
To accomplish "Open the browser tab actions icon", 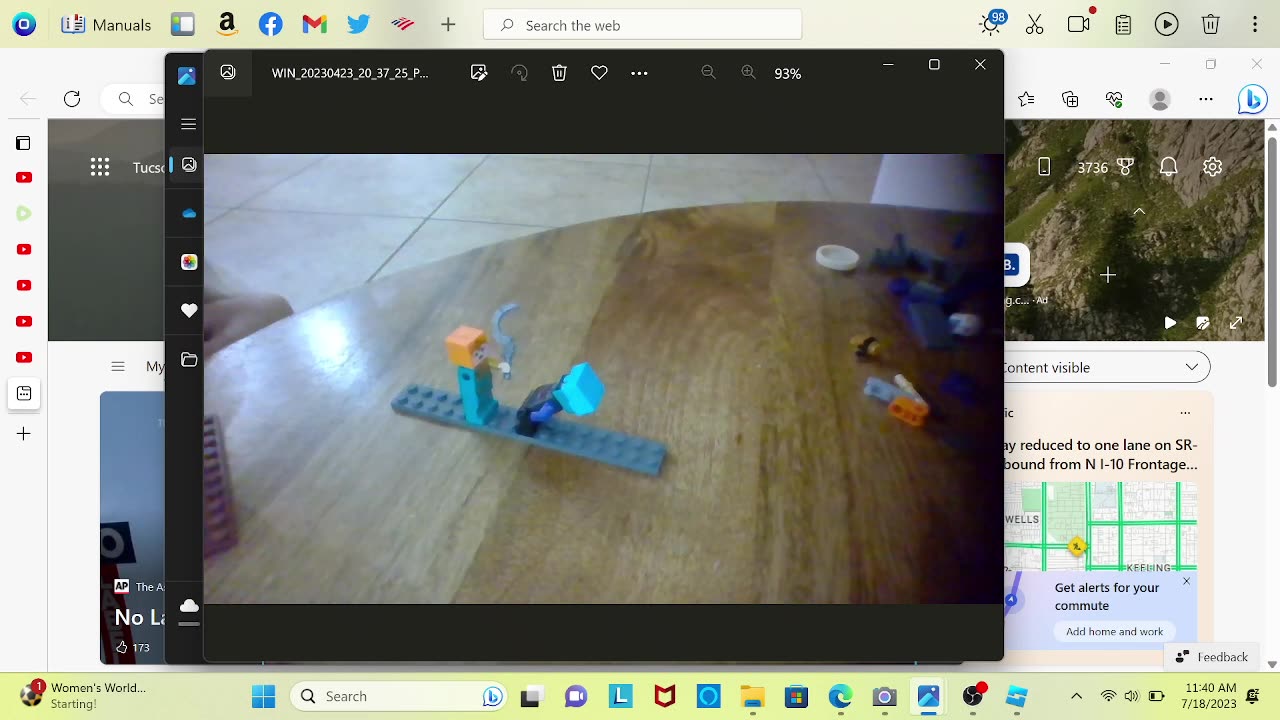I will click(x=23, y=143).
